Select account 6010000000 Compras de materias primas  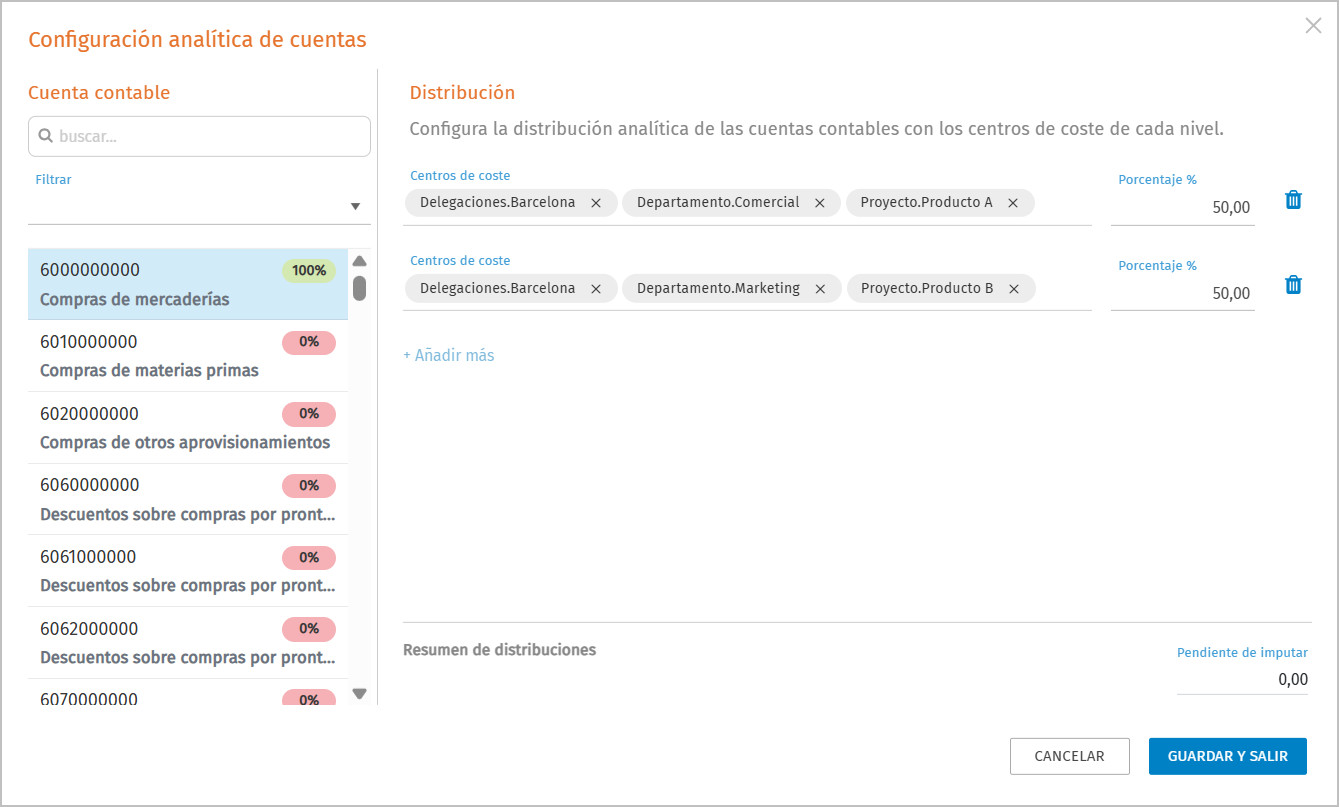pos(188,356)
